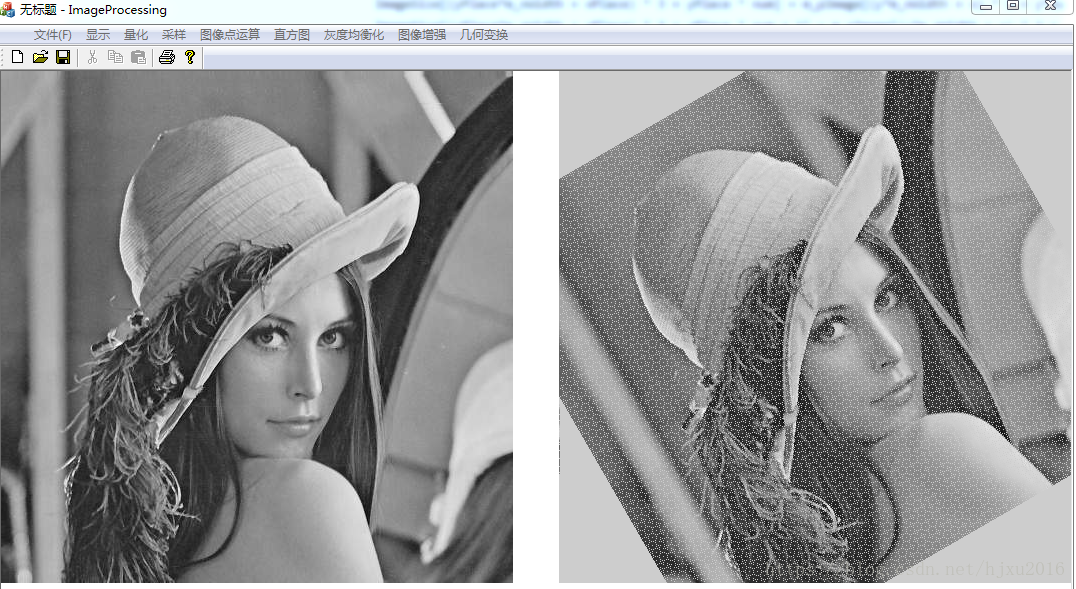The height and width of the screenshot is (589, 1076).
Task: Minimize the ImageProcessing window
Action: pyautogui.click(x=985, y=7)
